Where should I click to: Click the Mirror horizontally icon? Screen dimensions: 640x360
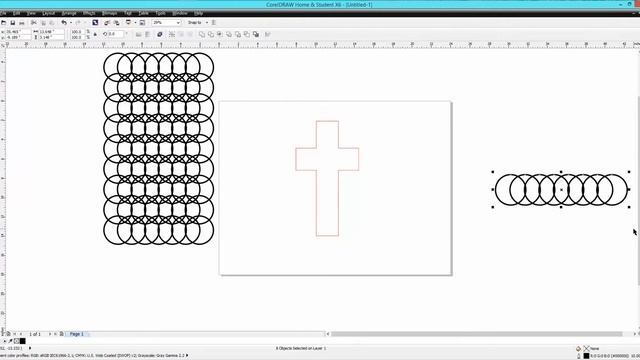pyautogui.click(x=138, y=34)
